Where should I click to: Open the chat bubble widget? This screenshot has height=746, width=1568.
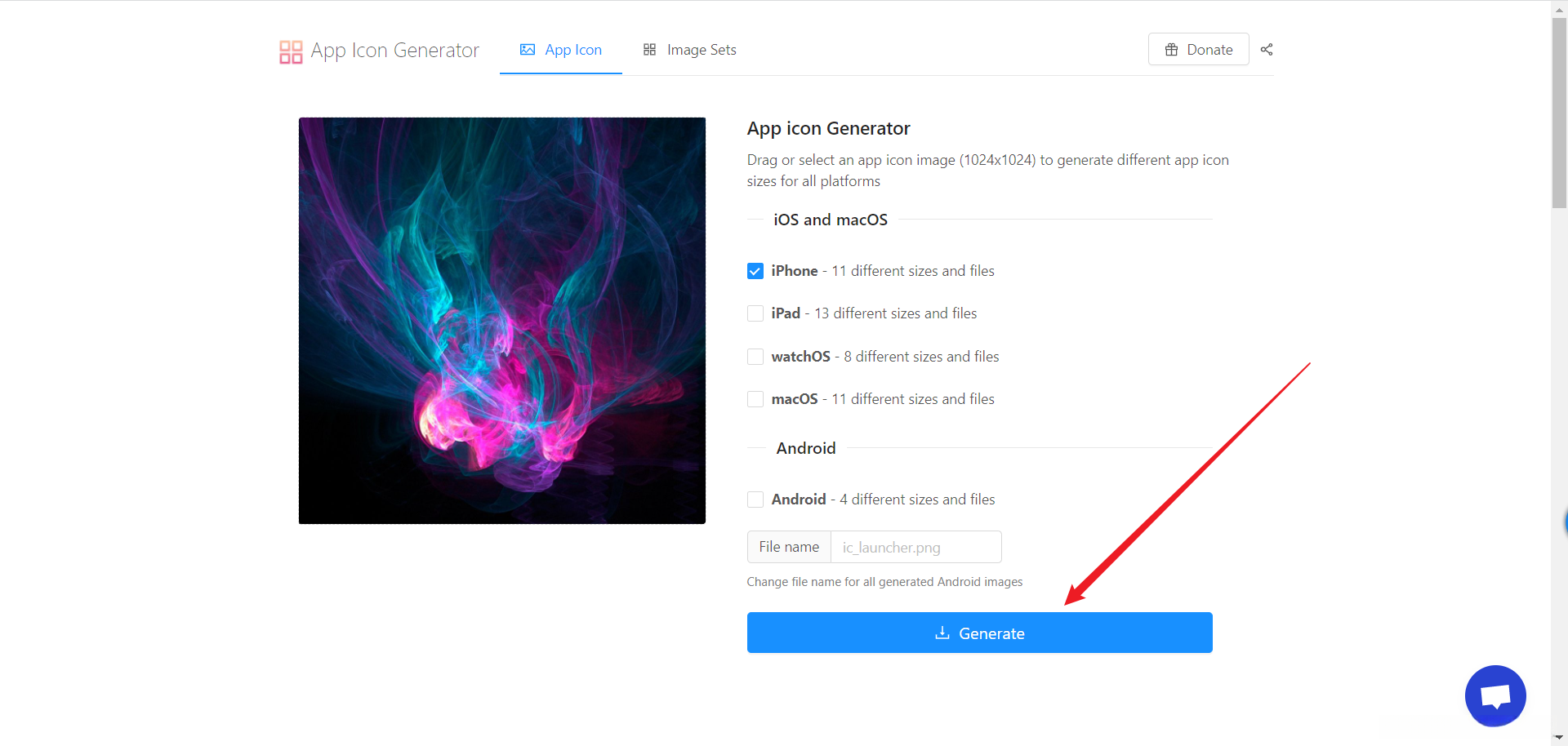tap(1494, 695)
